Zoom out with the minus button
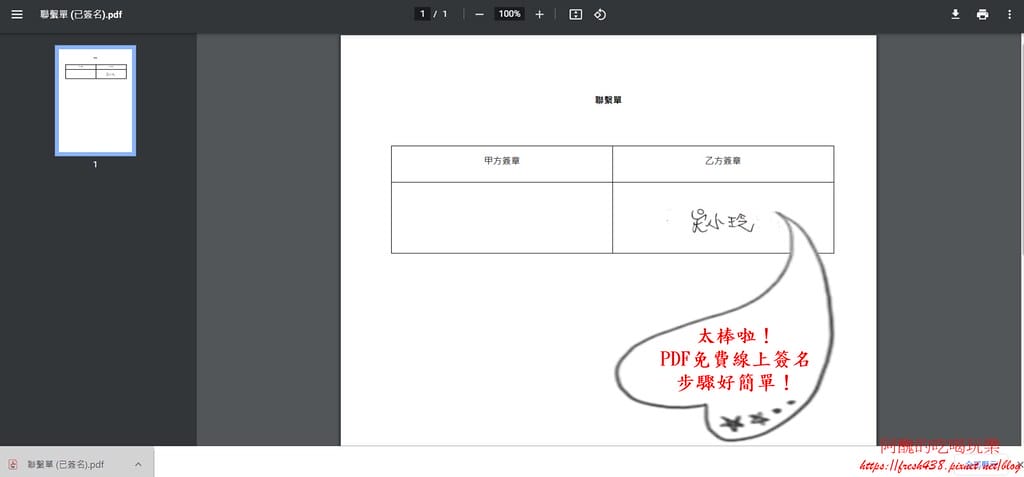This screenshot has height=477, width=1024. 479,14
